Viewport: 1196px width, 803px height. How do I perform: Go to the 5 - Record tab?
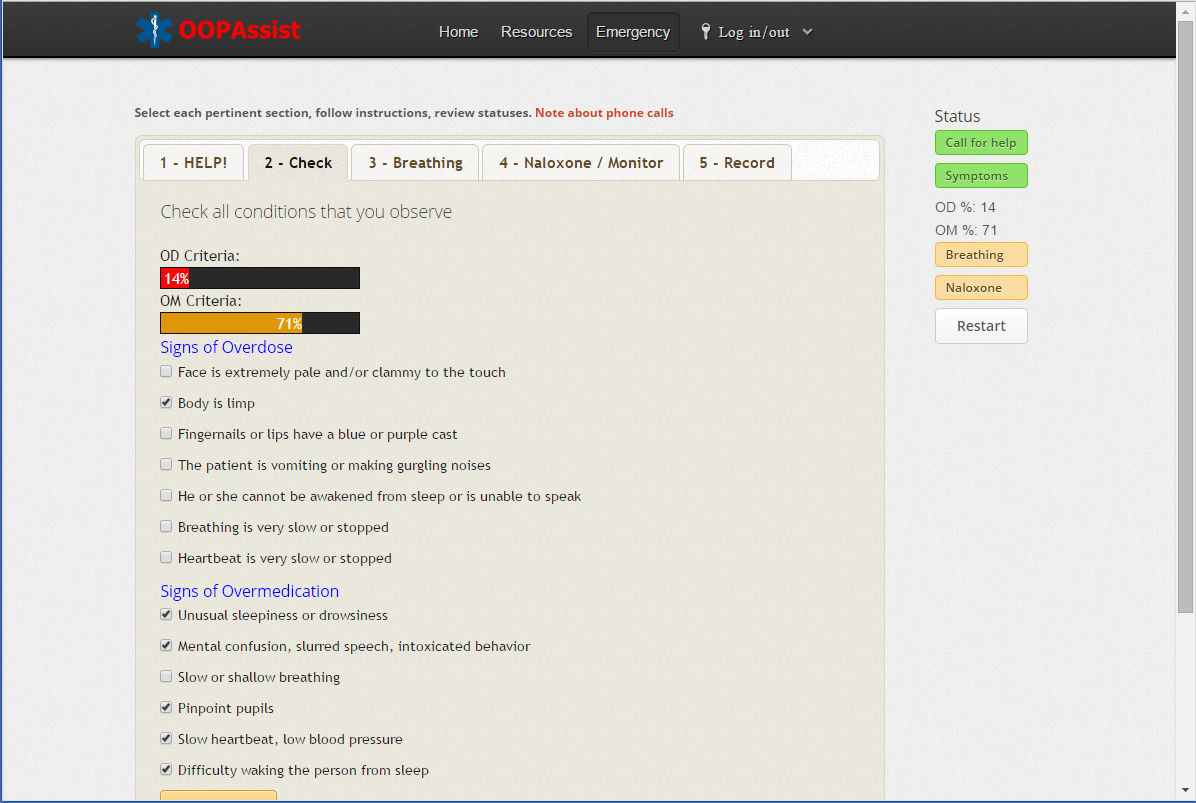coord(737,162)
